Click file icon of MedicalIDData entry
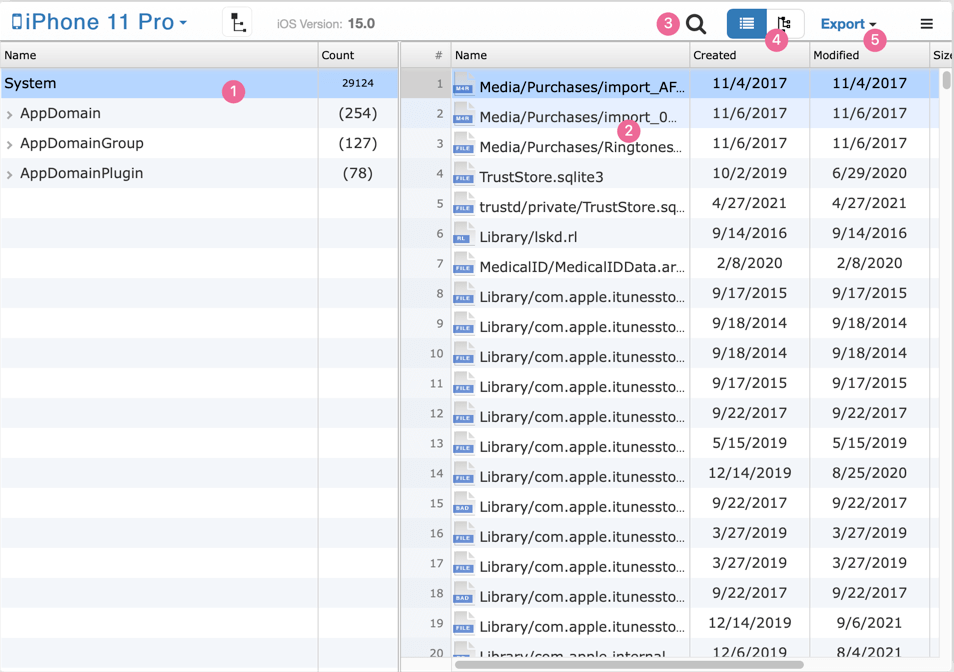This screenshot has height=672, width=954. (464, 263)
